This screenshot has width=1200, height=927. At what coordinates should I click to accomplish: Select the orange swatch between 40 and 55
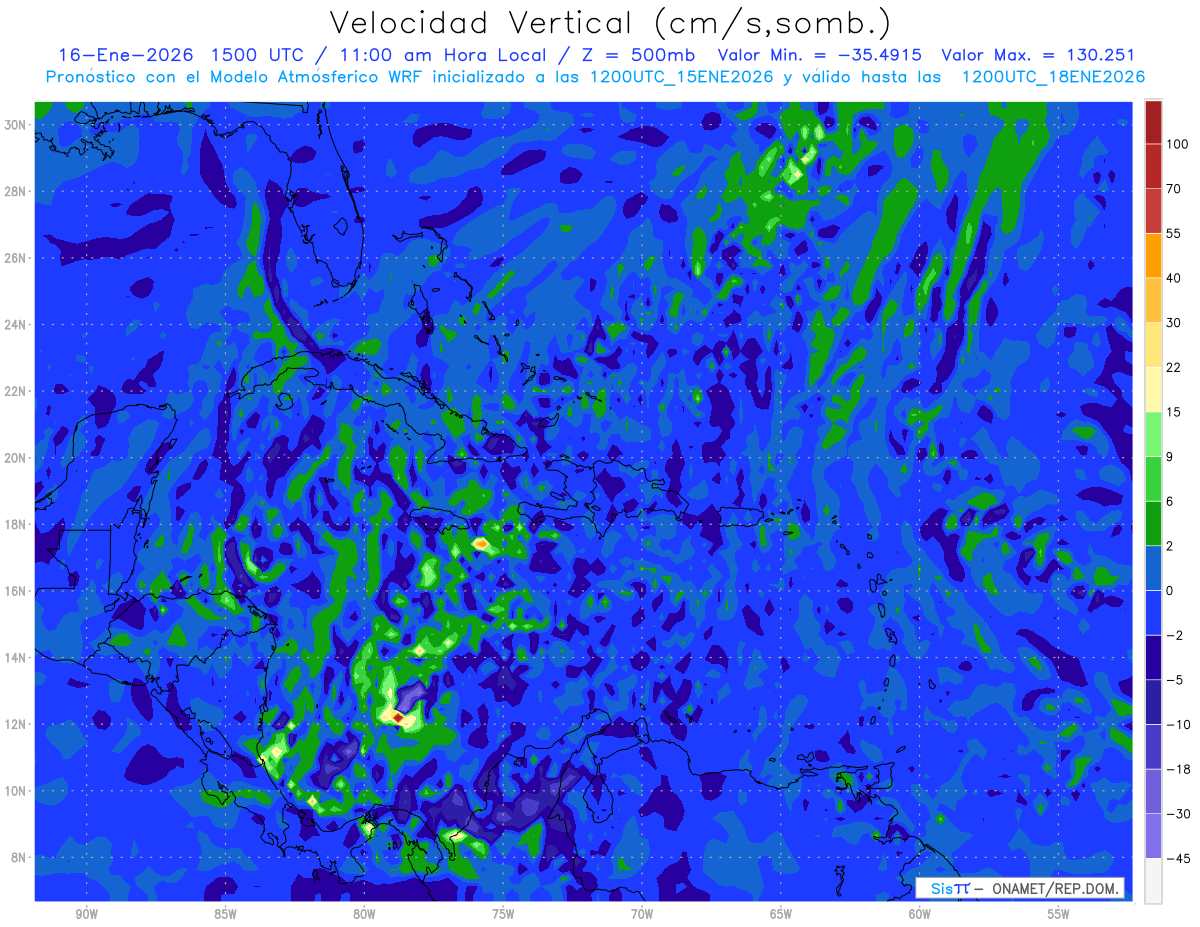click(x=1153, y=255)
